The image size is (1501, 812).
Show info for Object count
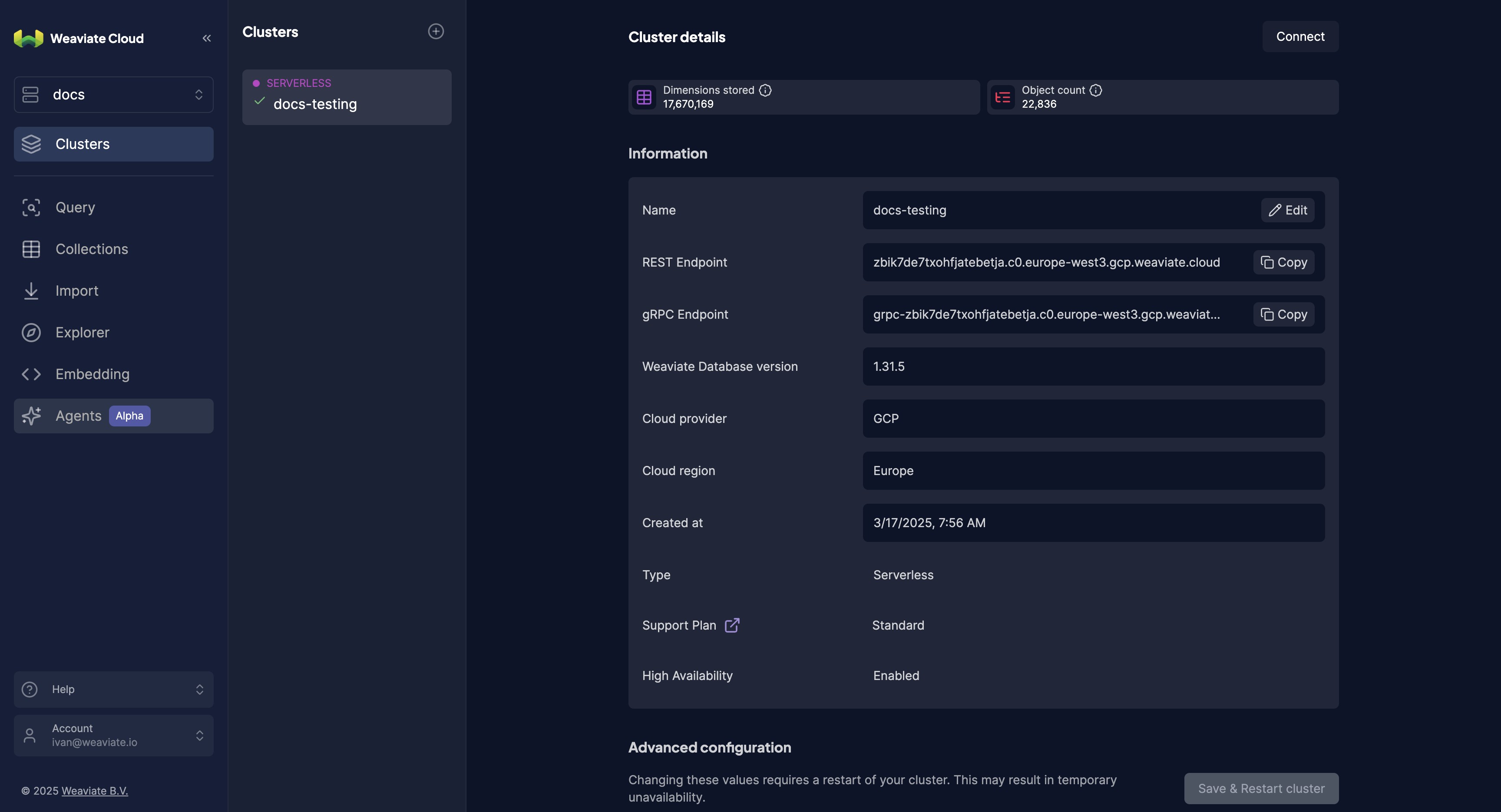1095,90
